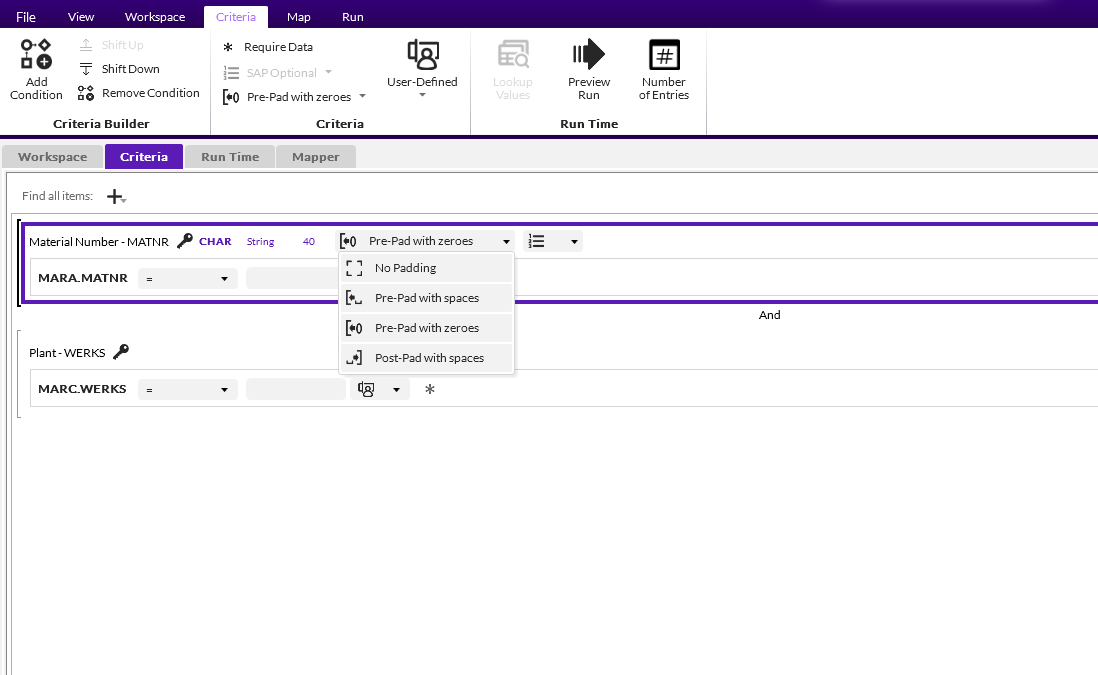Click key icon next to Material Number
This screenshot has width=1098, height=675.
click(185, 241)
